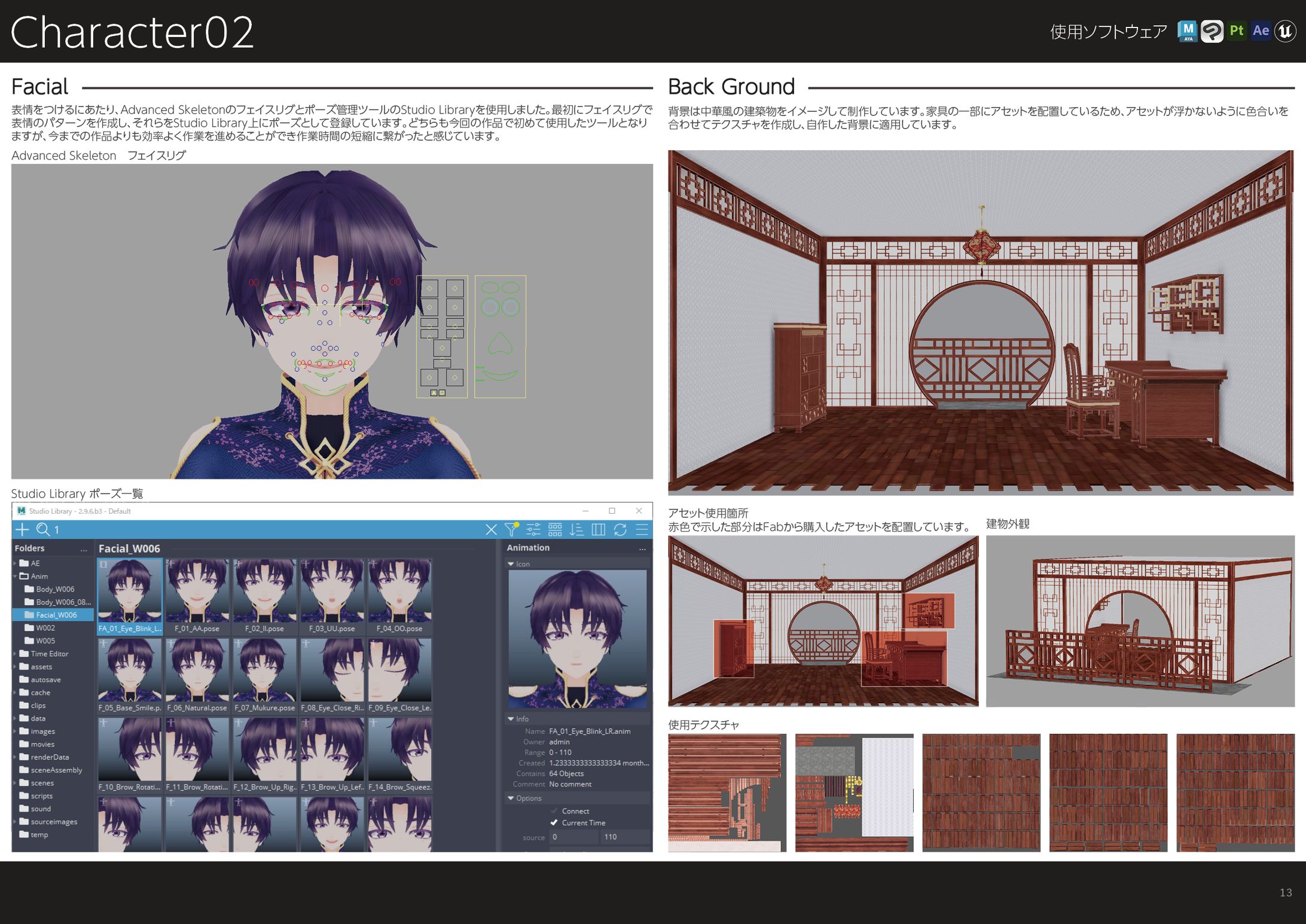
Task: Toggle the panel columns view icon
Action: tap(598, 529)
